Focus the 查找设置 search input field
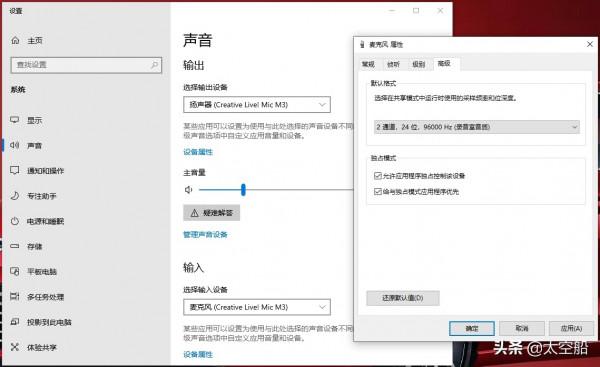 (x=86, y=65)
